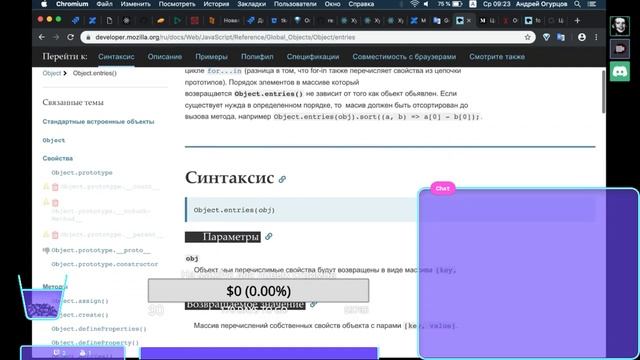Jump to the Описание section
640x360 pixels.
tap(165, 57)
